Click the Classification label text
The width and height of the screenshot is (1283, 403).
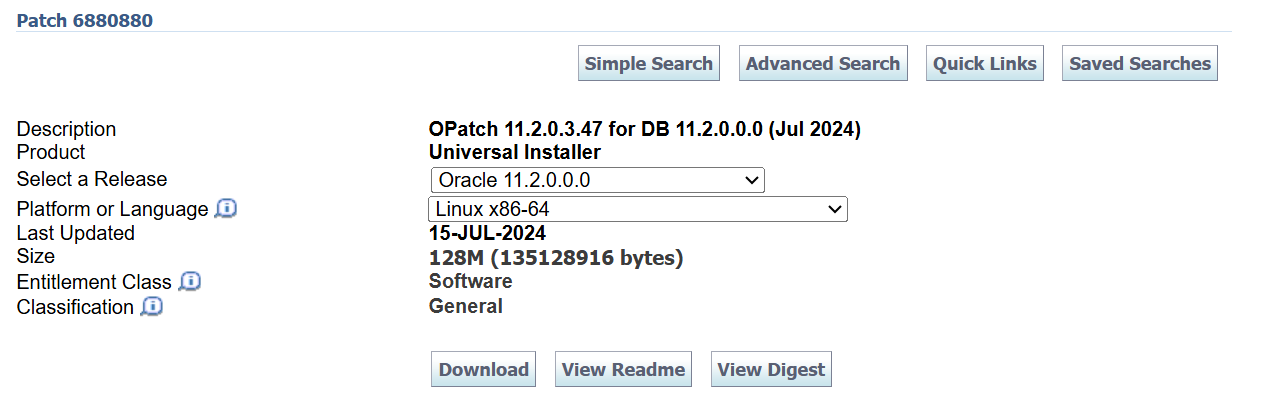click(76, 307)
